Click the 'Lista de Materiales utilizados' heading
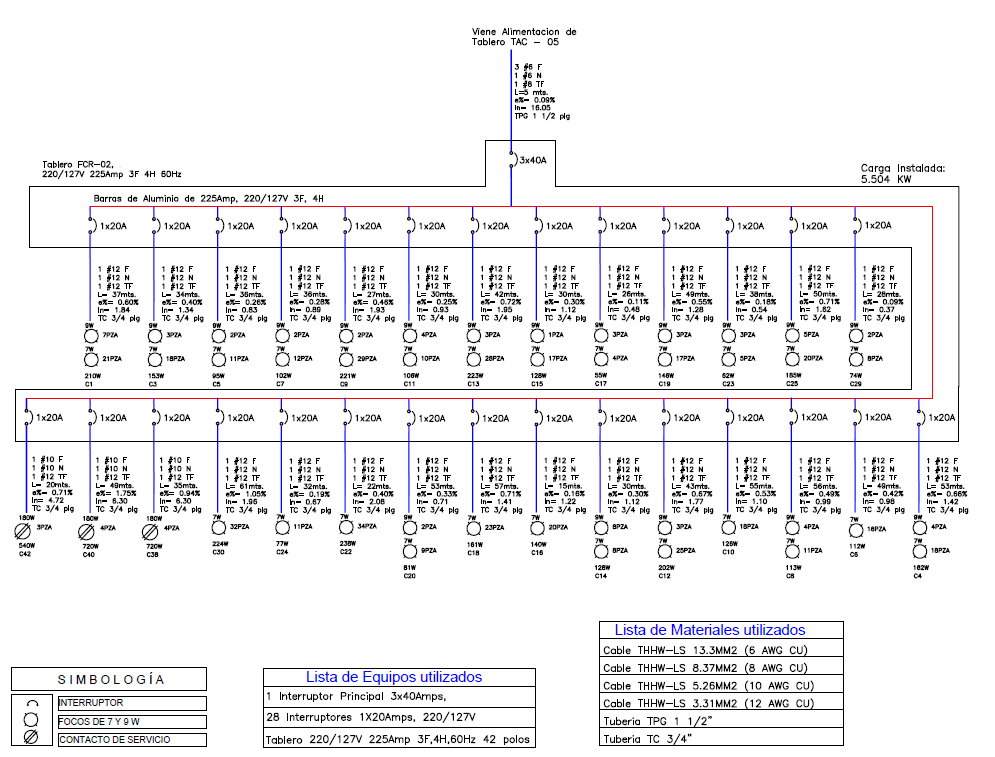This screenshot has width=995, height=757. pos(709,630)
